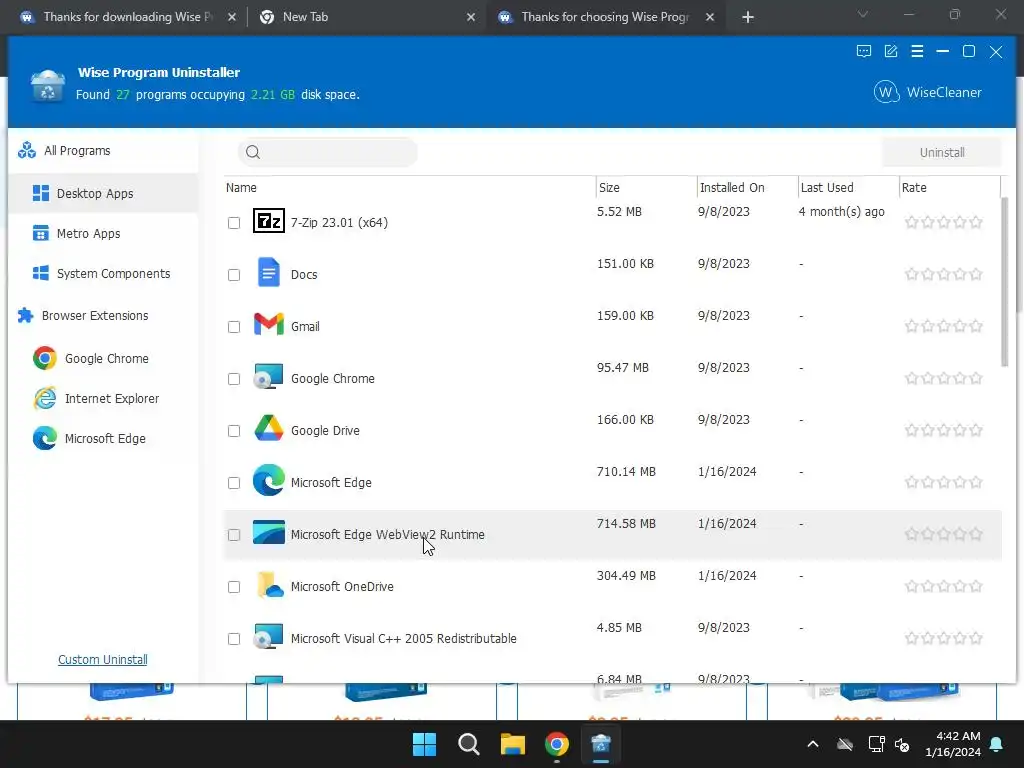The height and width of the screenshot is (768, 1024).
Task: Rate 7-Zip using its star rating
Action: pos(943,222)
